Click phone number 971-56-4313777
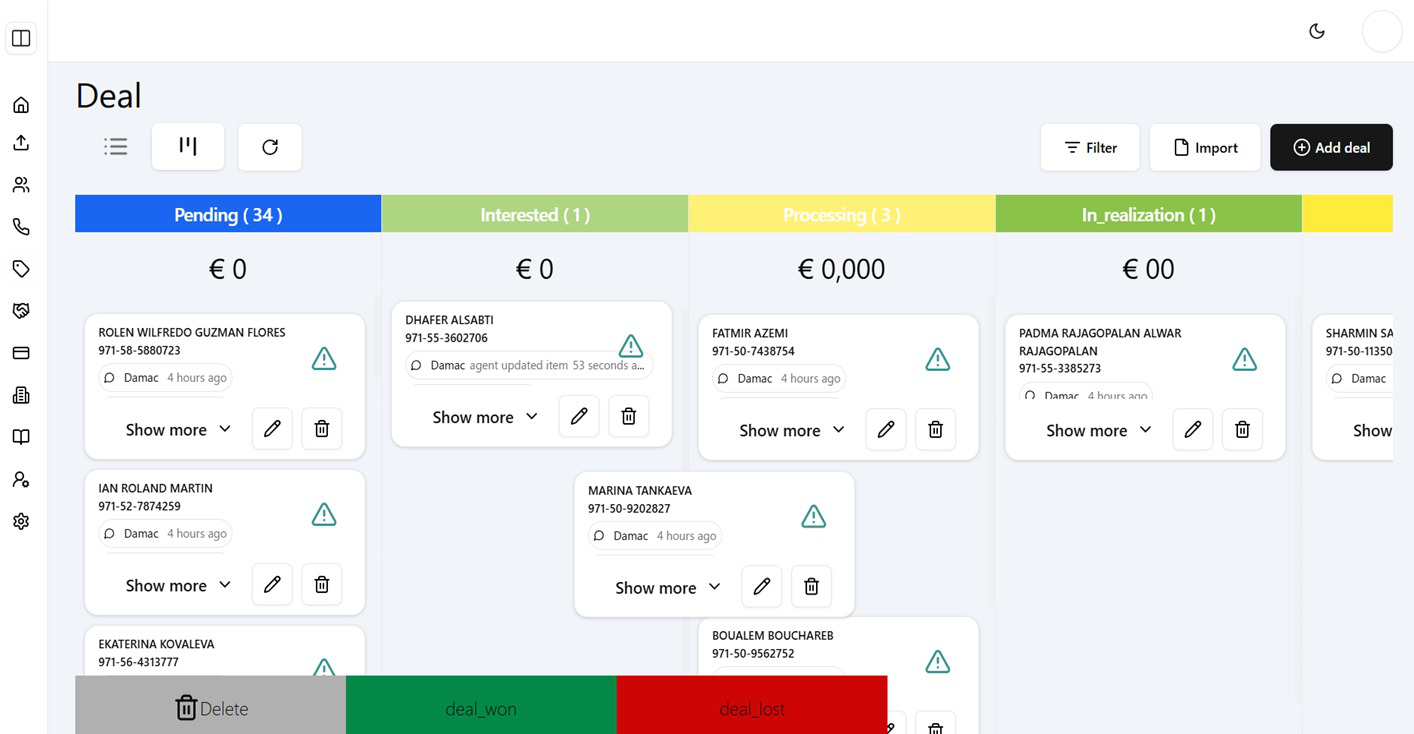 point(139,662)
